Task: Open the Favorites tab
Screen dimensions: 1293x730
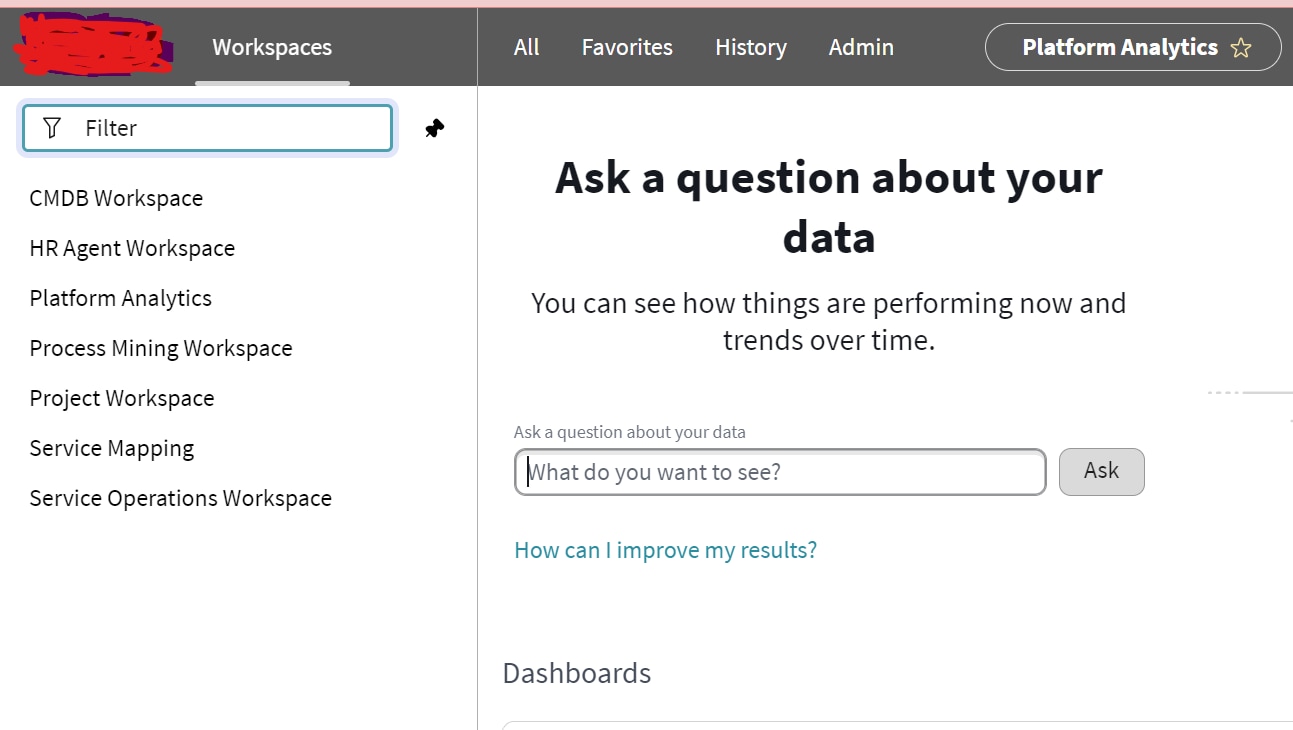Action: point(627,46)
